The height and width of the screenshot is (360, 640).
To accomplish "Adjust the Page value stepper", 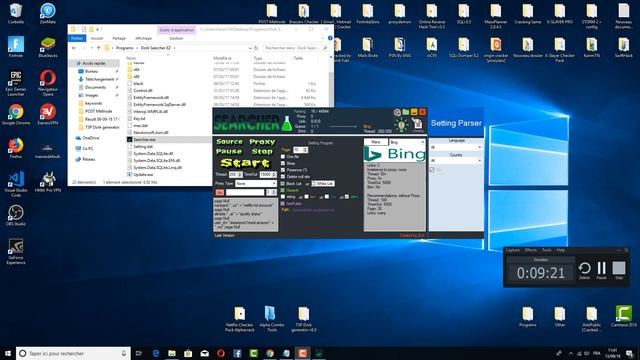I will tap(305, 150).
